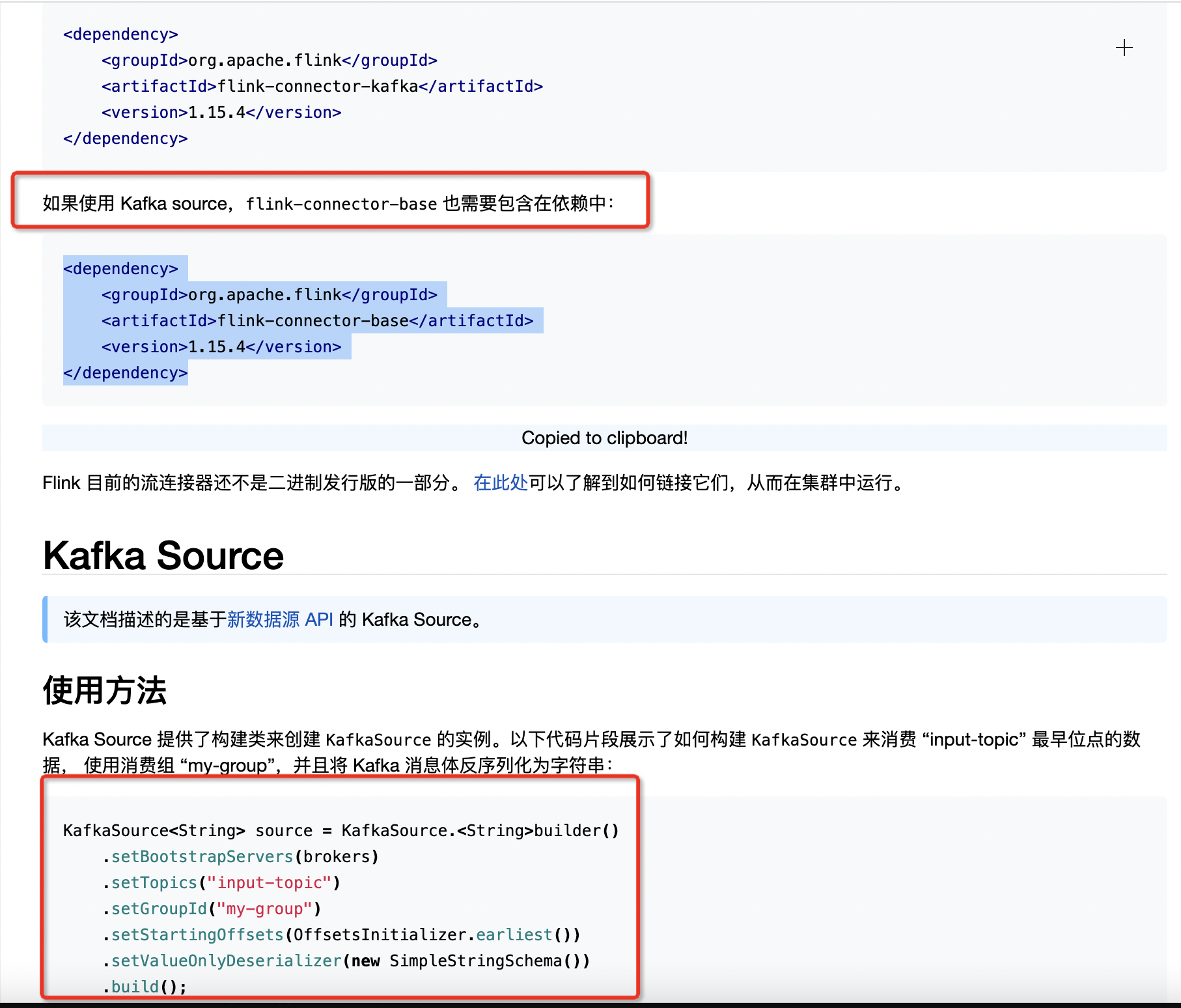Click the setGroupId("my-group") line
This screenshot has width=1181, height=1008.
pyautogui.click(x=212, y=908)
